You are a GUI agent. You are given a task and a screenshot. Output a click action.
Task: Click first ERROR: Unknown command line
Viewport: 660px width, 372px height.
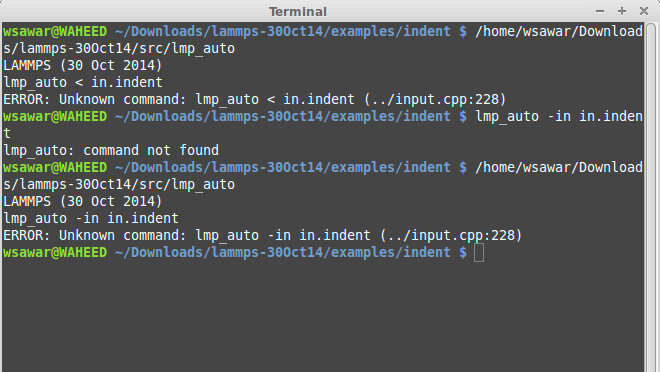pos(254,100)
